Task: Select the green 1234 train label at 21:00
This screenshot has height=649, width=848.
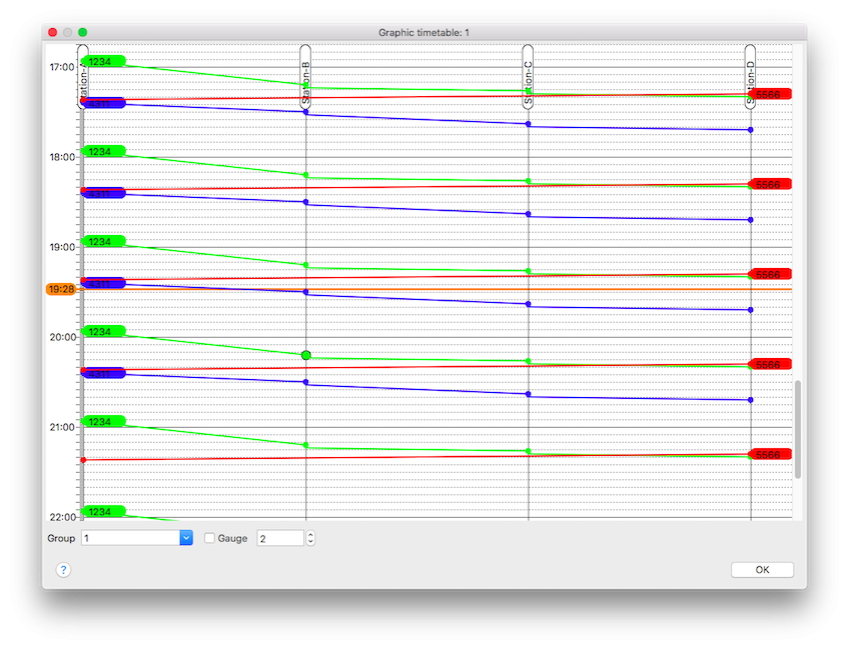Action: point(101,422)
